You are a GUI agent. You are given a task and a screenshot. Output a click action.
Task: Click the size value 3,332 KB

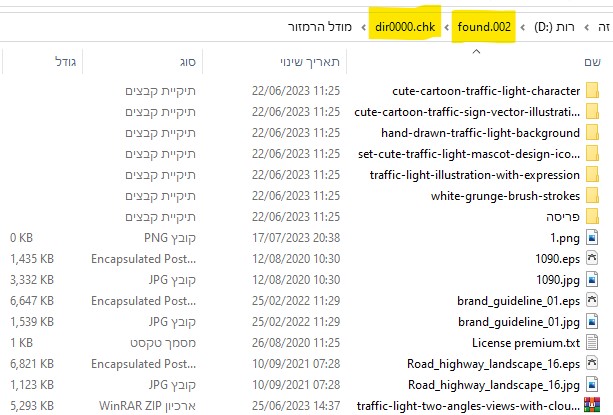32,280
